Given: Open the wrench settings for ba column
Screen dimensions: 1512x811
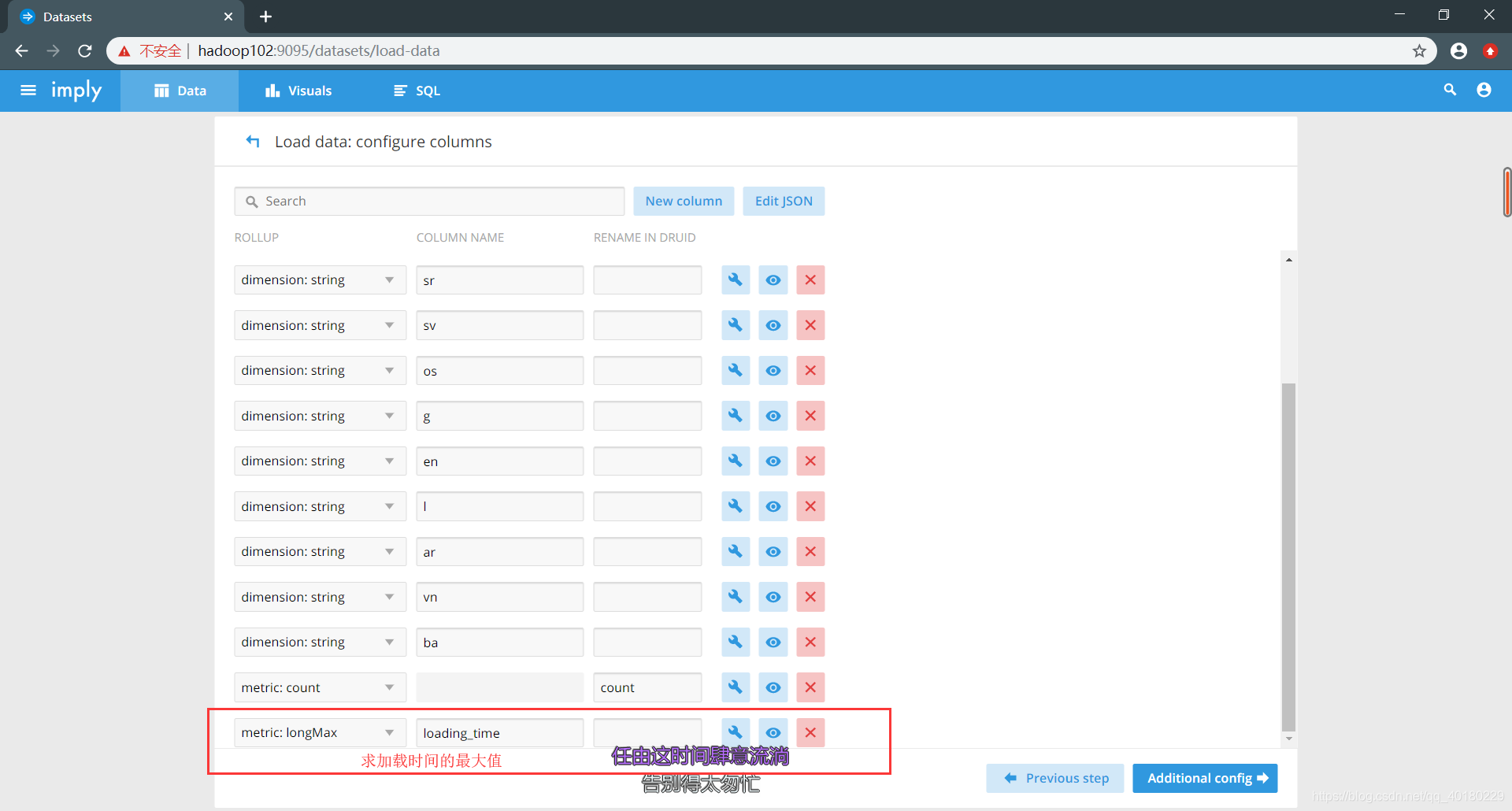Looking at the screenshot, I should 735,643.
